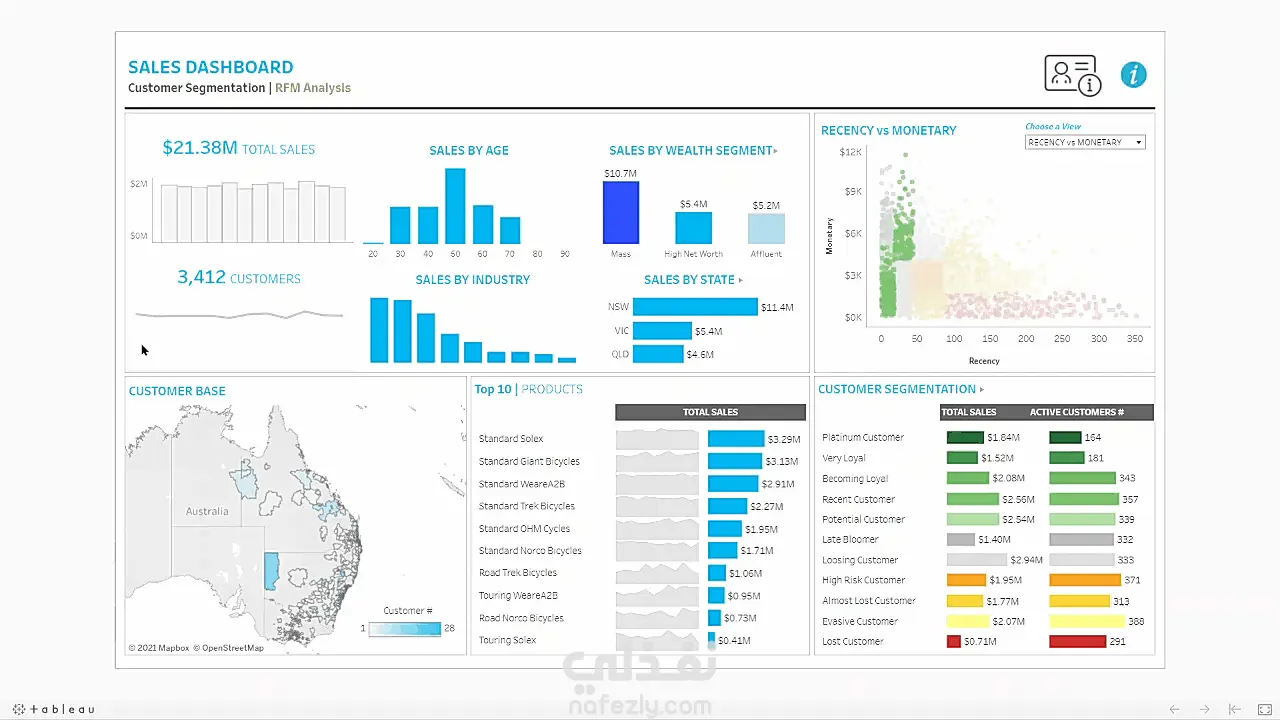
Task: Click the Sales by Age title
Action: (x=469, y=151)
